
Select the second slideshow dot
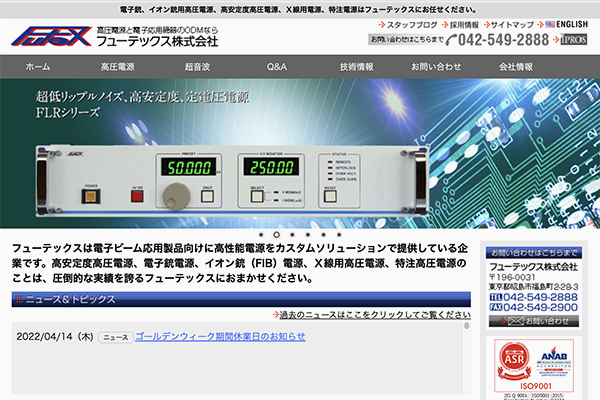276,235
